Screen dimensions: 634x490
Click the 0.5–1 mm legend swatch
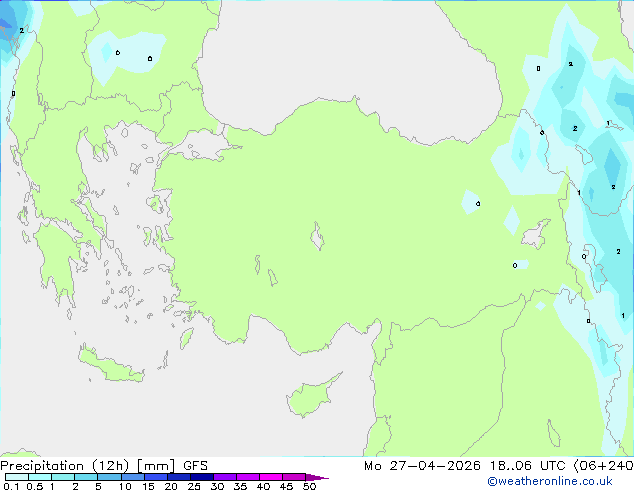(x=40, y=477)
